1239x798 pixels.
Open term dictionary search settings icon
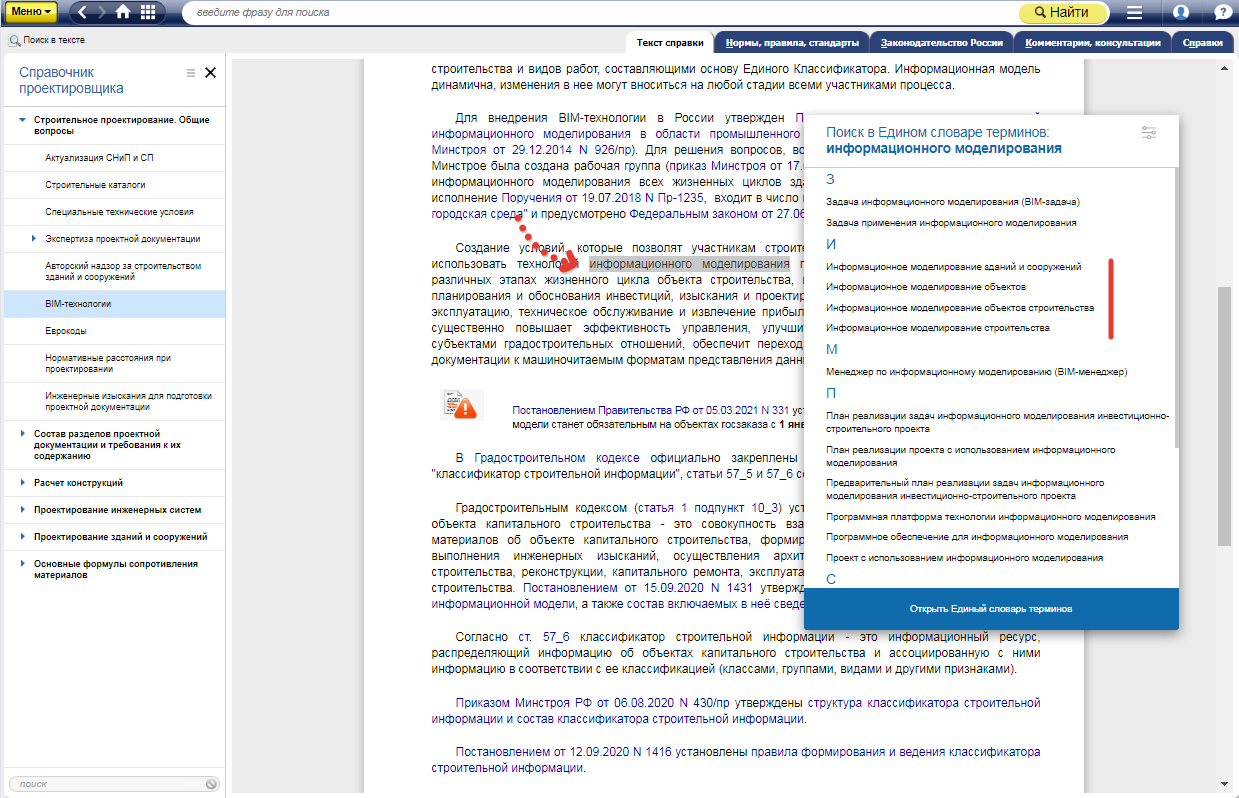[1149, 133]
